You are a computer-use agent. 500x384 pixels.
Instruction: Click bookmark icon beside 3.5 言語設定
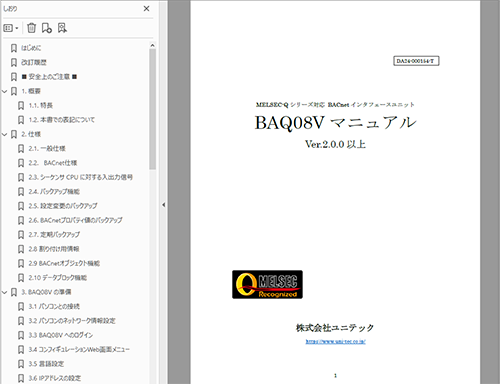click(x=21, y=364)
